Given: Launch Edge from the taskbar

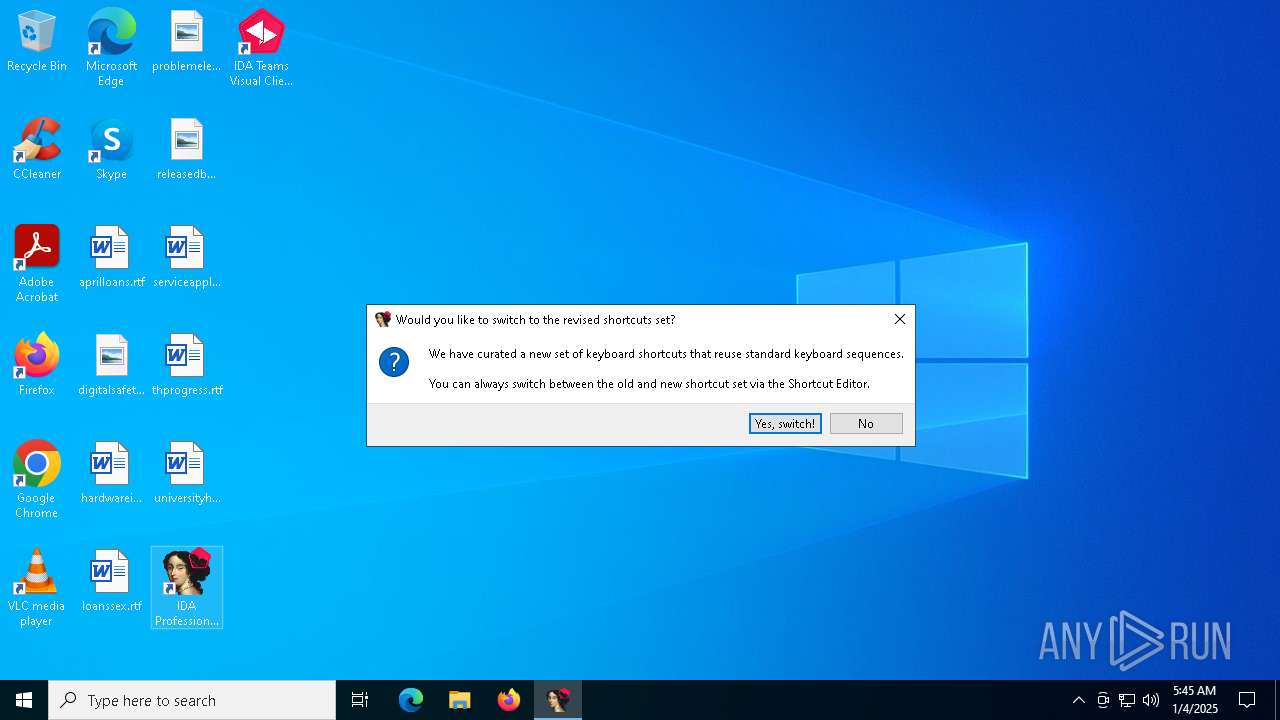Looking at the screenshot, I should 411,700.
